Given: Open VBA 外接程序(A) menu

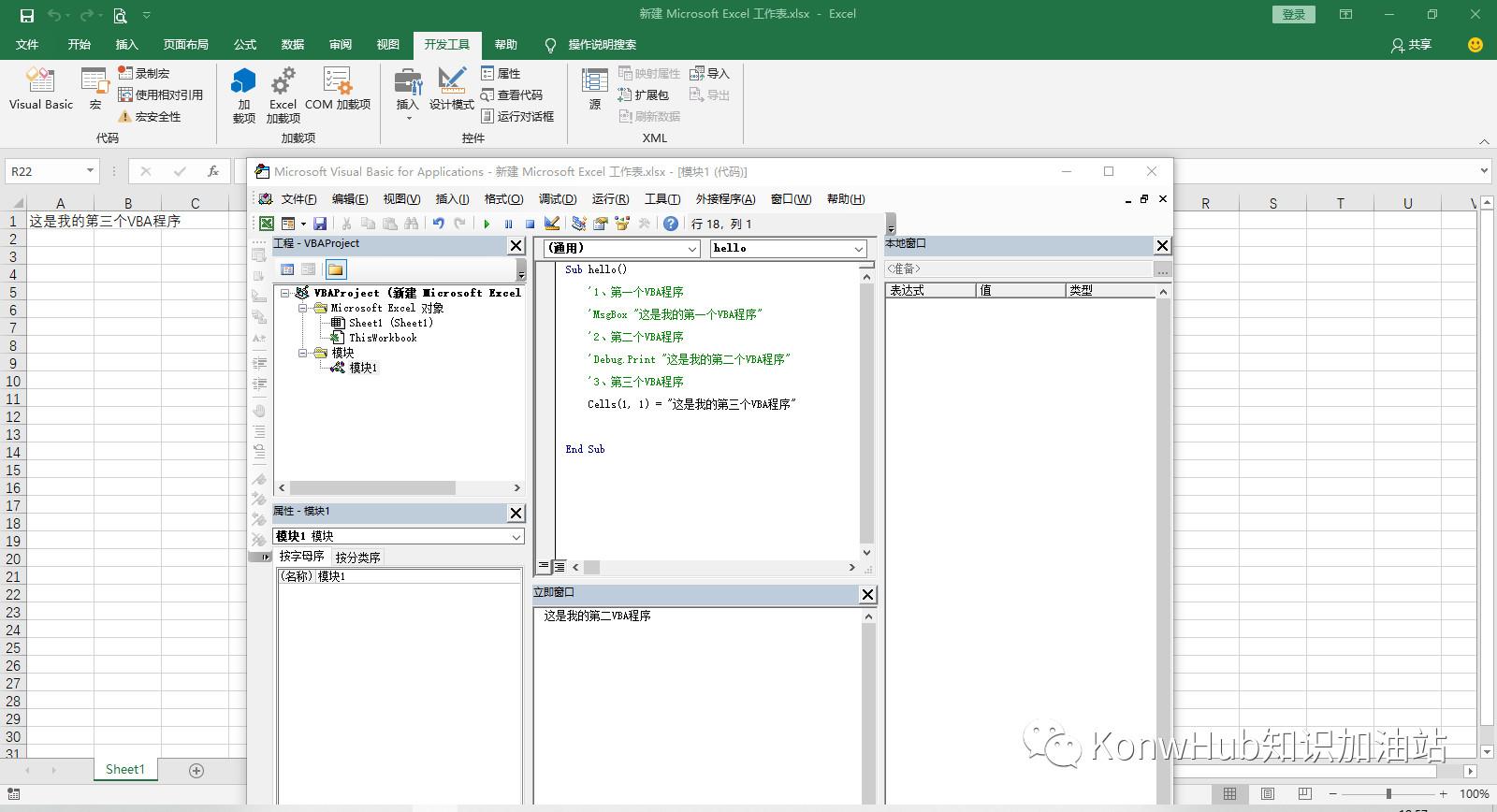Looking at the screenshot, I should [725, 198].
